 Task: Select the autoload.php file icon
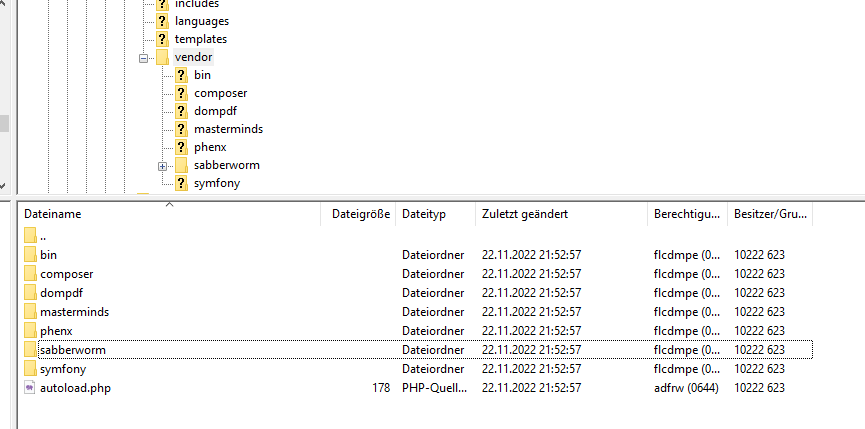(x=30, y=388)
